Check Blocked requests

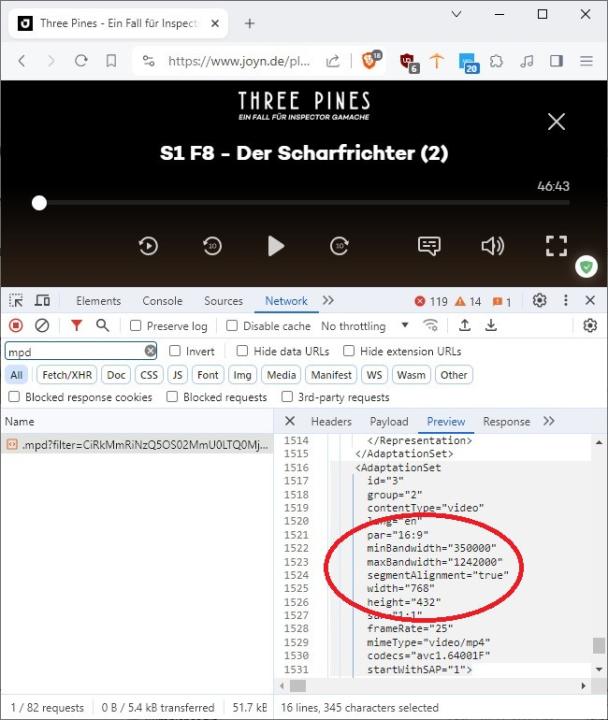(172, 397)
